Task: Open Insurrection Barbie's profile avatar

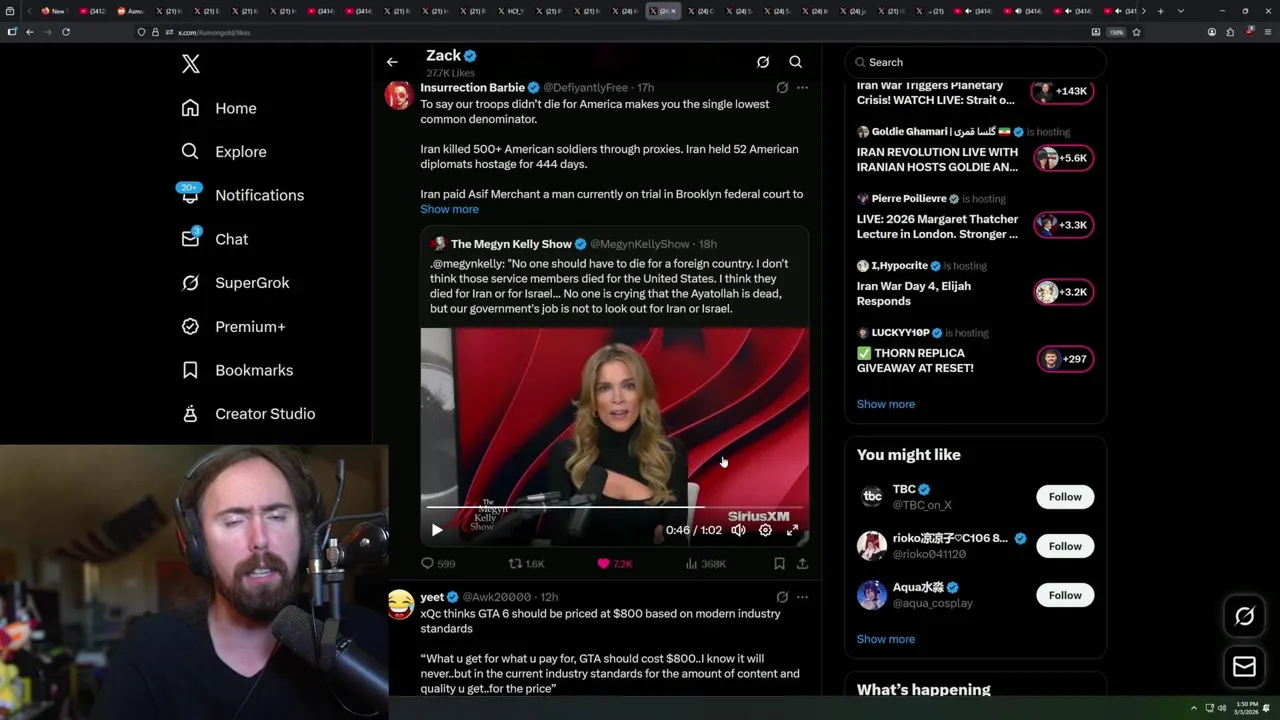Action: click(x=399, y=96)
